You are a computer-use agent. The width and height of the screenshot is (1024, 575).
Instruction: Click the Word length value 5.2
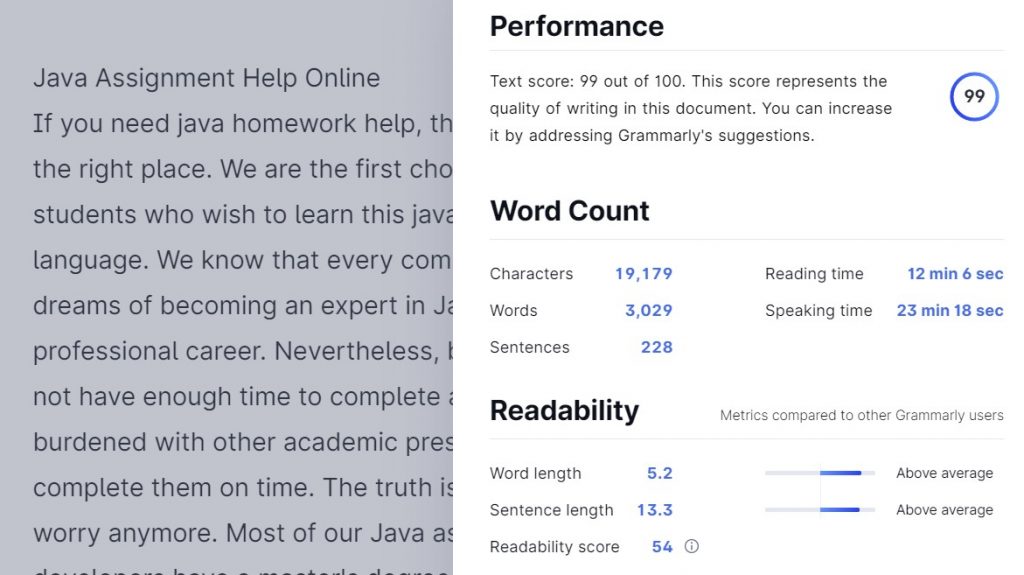[659, 474]
